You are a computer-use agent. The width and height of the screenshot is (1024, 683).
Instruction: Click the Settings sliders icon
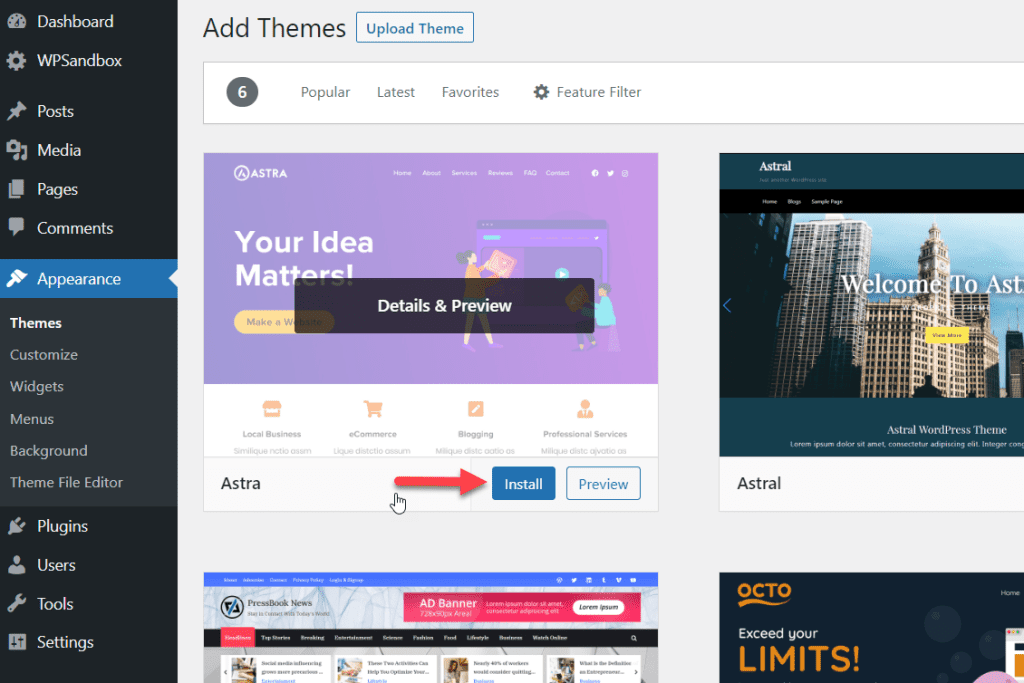(17, 643)
